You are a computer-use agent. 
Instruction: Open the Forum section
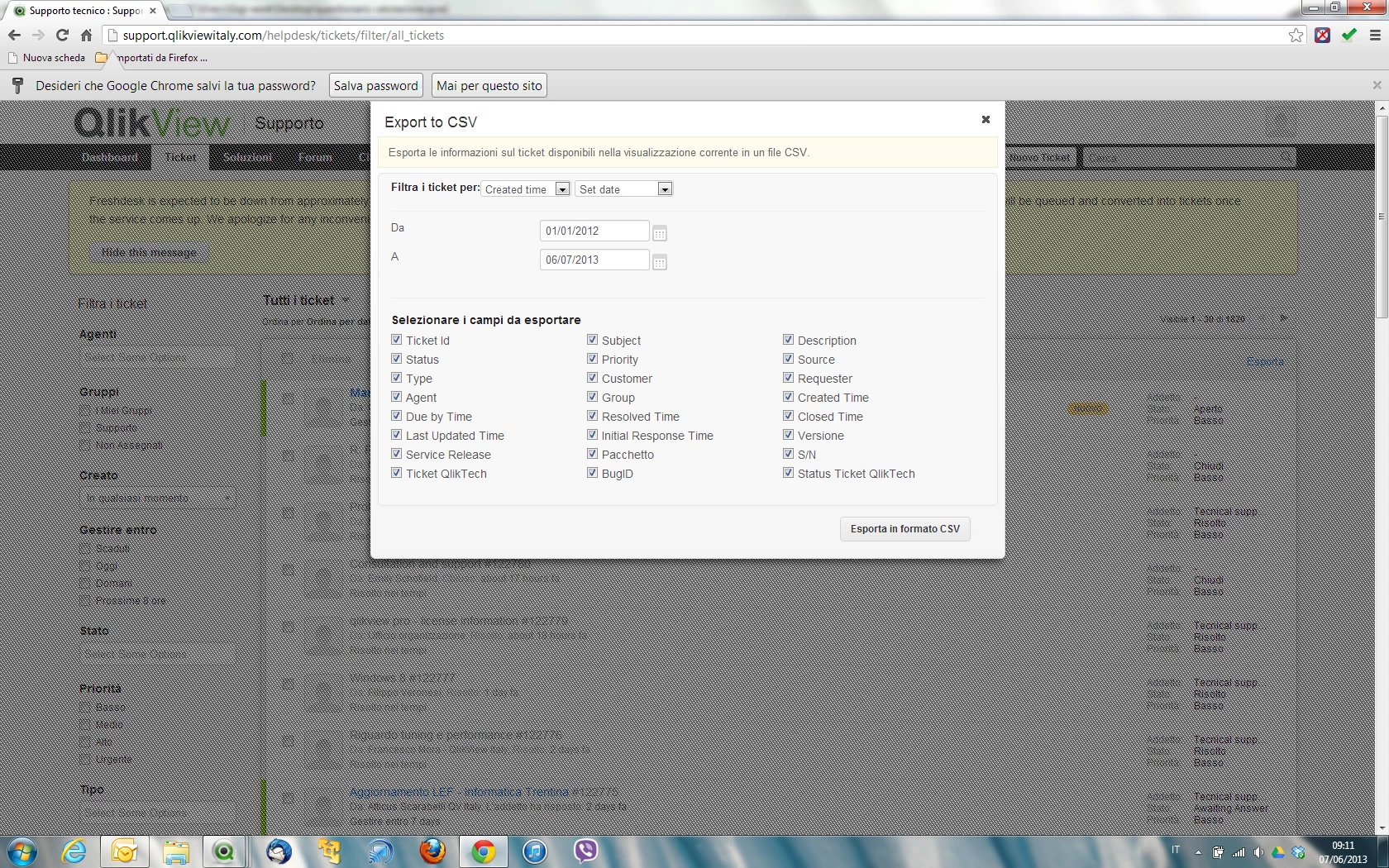[x=315, y=157]
